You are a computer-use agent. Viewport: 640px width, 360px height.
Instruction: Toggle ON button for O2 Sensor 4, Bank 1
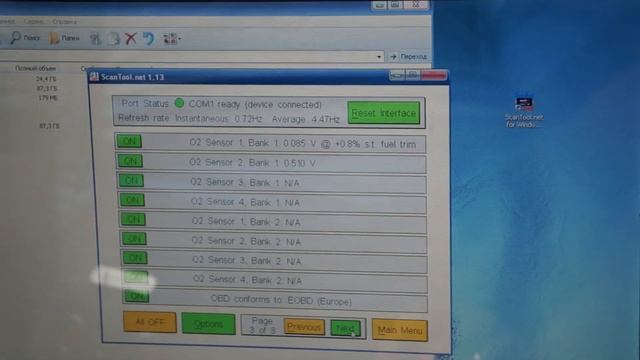click(132, 200)
